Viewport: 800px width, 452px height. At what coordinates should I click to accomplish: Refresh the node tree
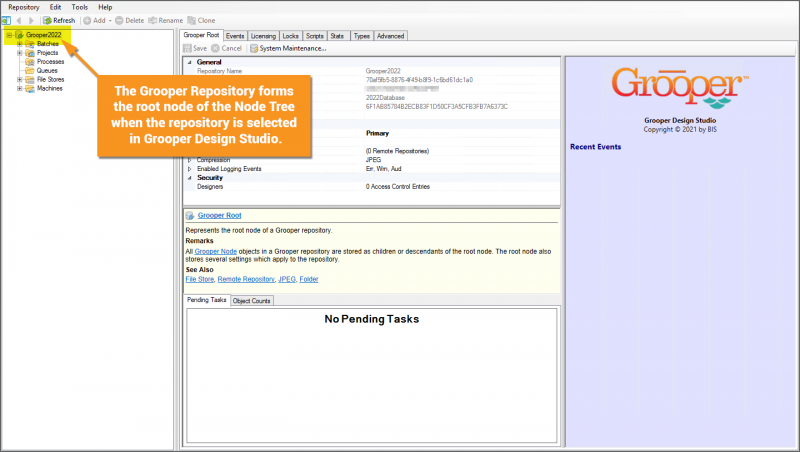59,20
